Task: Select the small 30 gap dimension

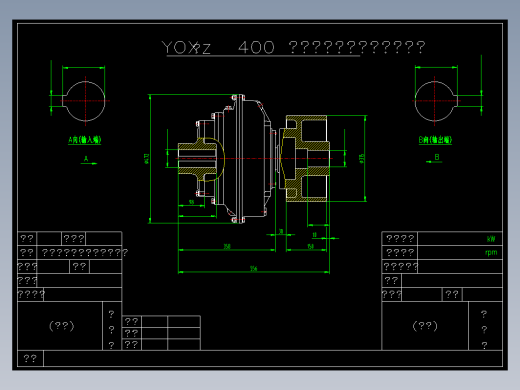Action: pyautogui.click(x=281, y=231)
